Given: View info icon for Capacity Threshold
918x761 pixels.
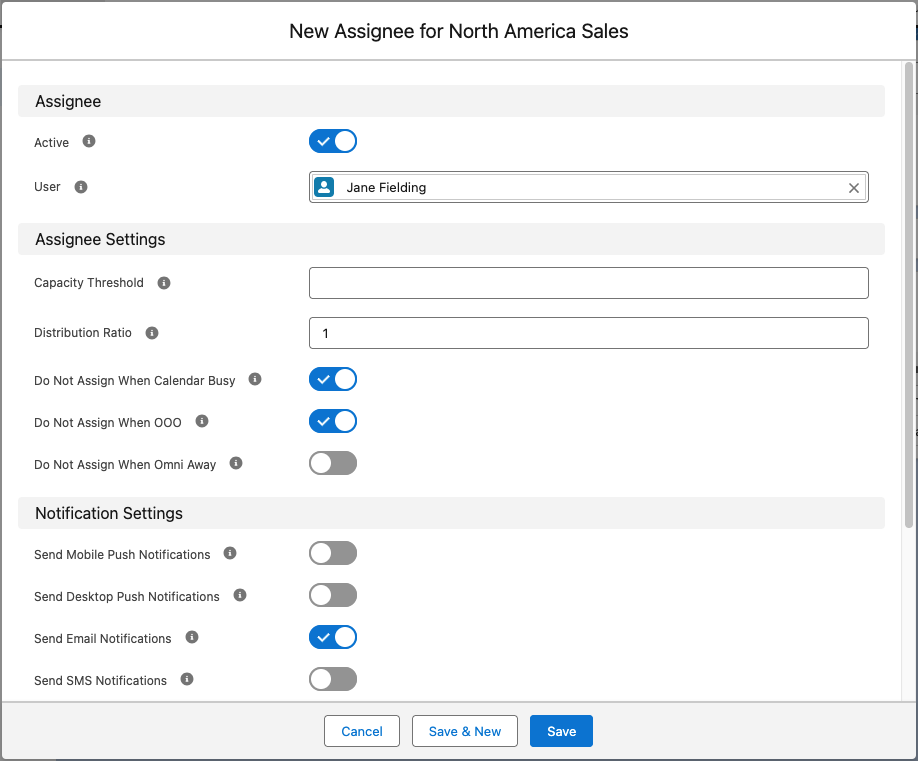Looking at the screenshot, I should [x=164, y=283].
